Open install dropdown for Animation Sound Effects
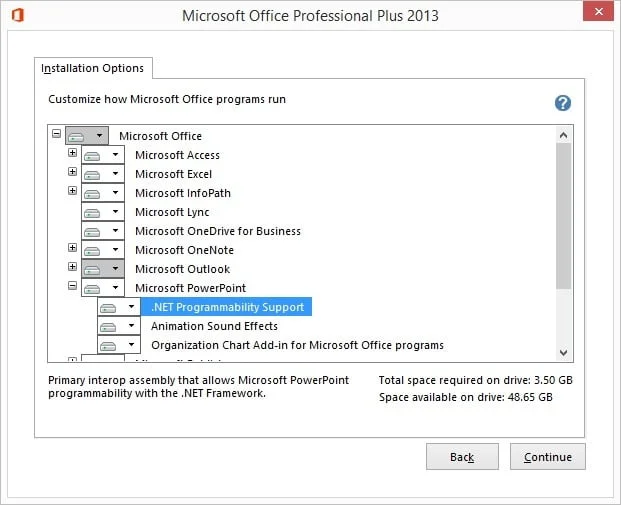This screenshot has height=505, width=621. click(119, 326)
